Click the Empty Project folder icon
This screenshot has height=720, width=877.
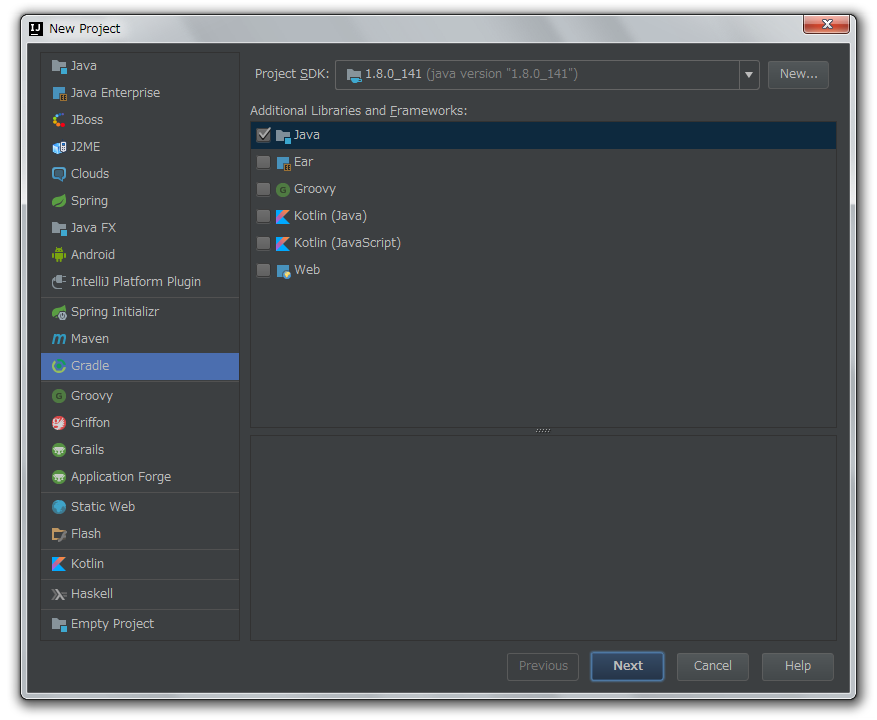click(x=59, y=624)
